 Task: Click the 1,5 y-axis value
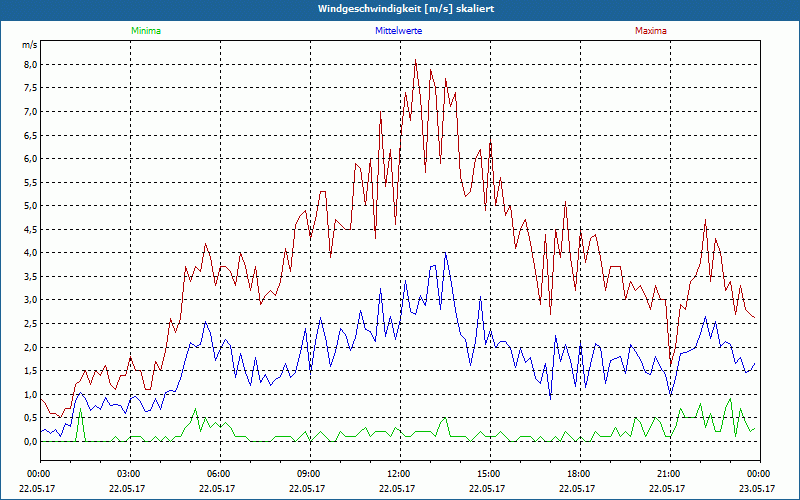pyautogui.click(x=31, y=370)
